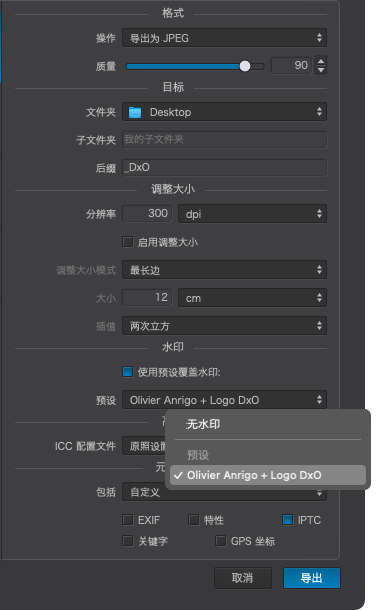
Task: Click the 后缀 _DxO text field
Action: tap(224, 168)
